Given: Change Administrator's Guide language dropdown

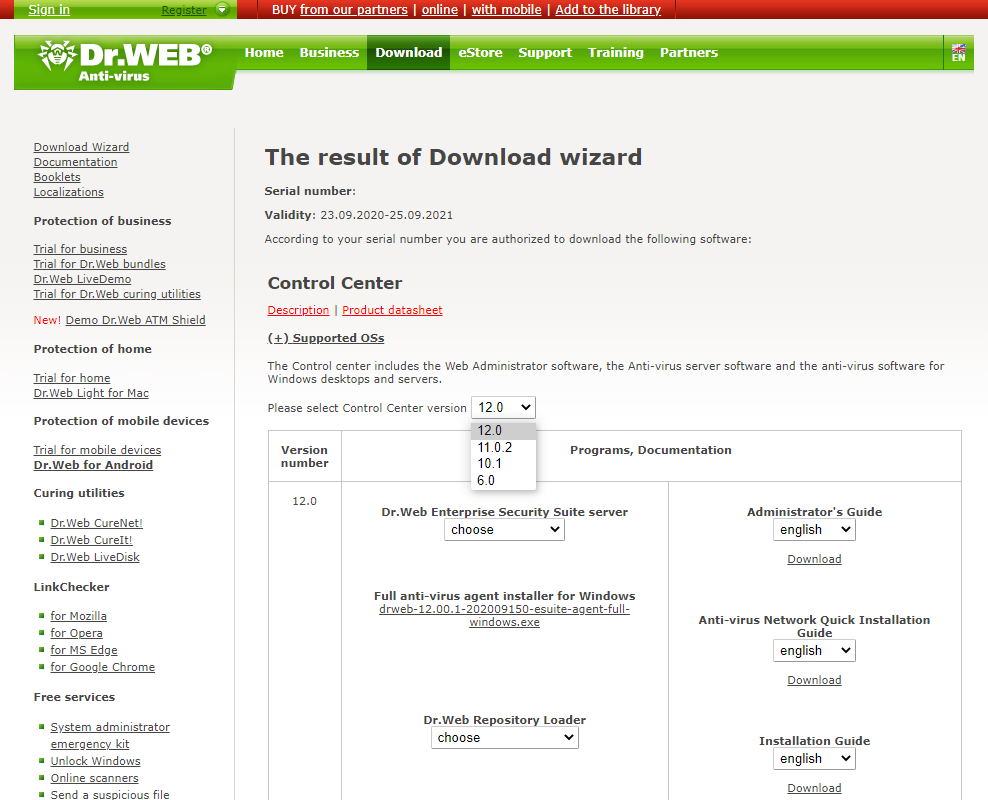Looking at the screenshot, I should 814,530.
